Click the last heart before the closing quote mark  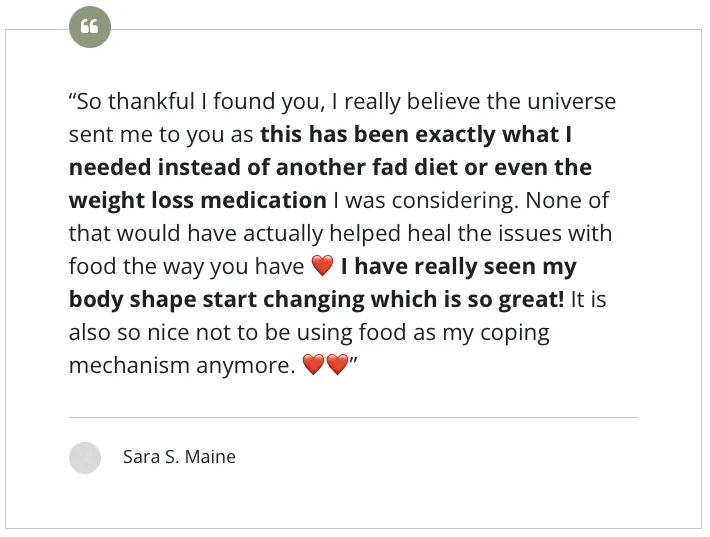click(338, 366)
